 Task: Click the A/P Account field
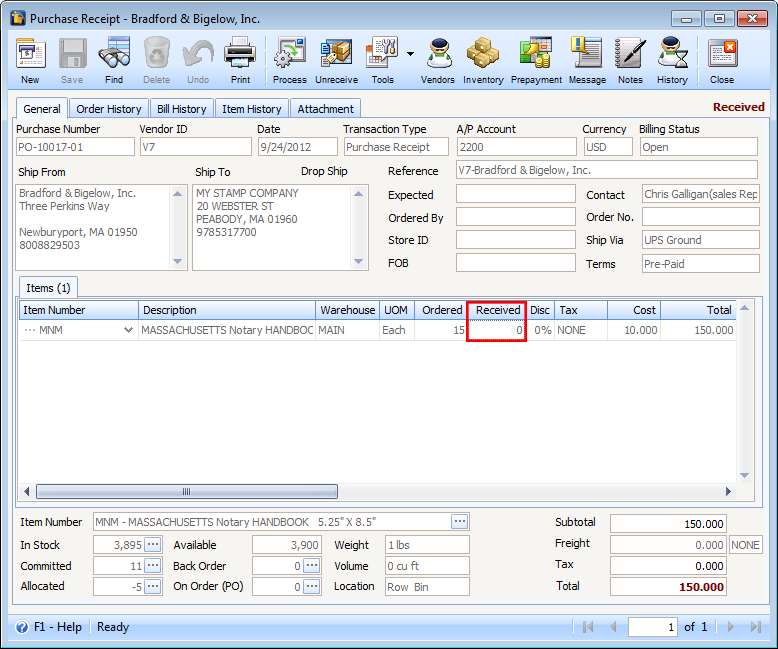[517, 147]
